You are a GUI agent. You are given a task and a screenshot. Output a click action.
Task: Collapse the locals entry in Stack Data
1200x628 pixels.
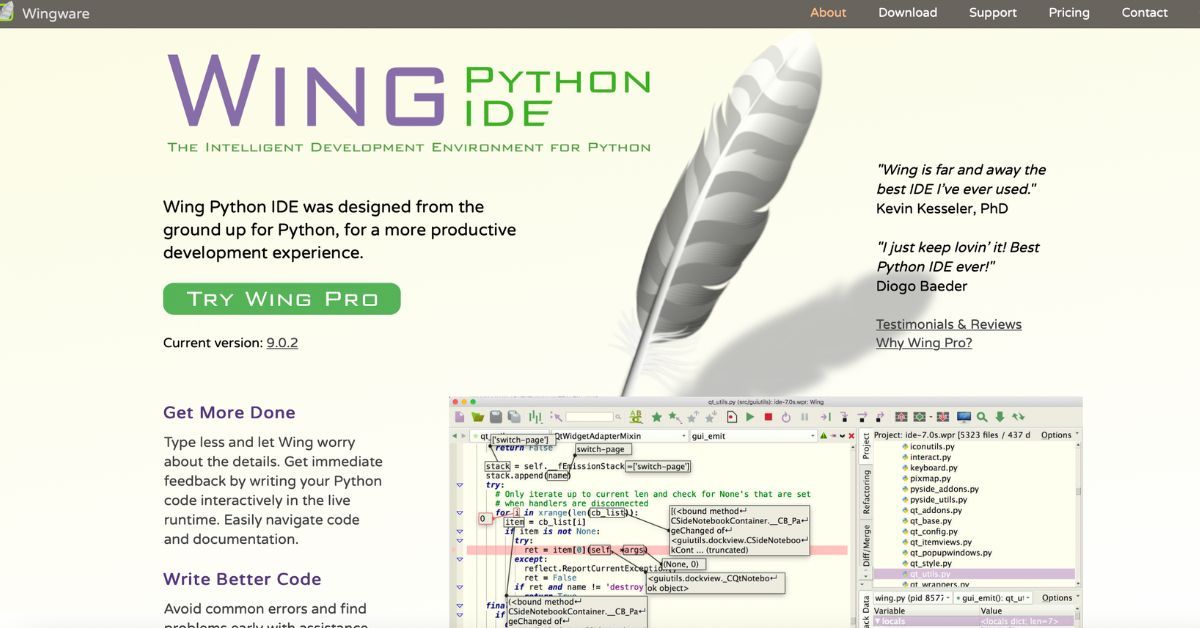pyautogui.click(x=877, y=619)
